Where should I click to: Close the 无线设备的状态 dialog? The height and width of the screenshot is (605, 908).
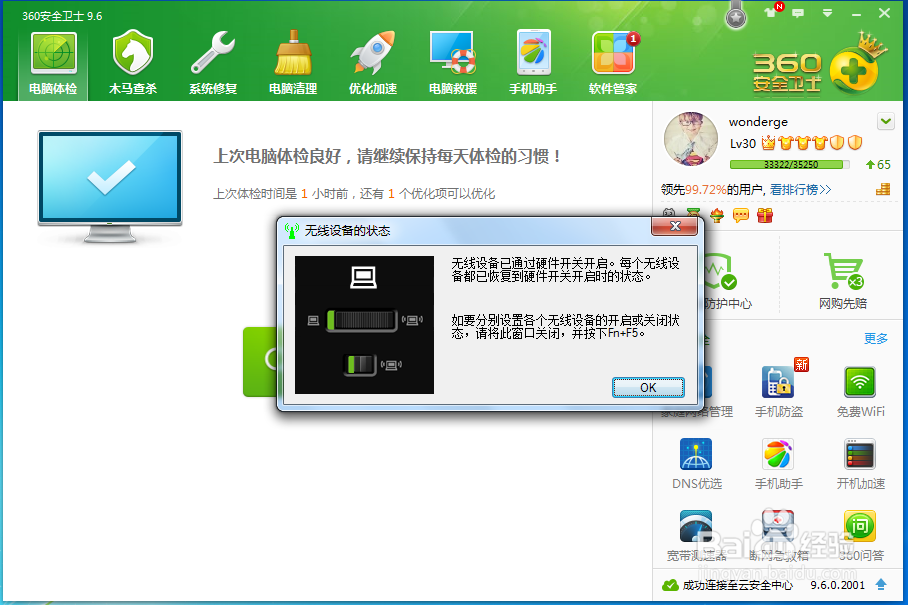pyautogui.click(x=675, y=226)
